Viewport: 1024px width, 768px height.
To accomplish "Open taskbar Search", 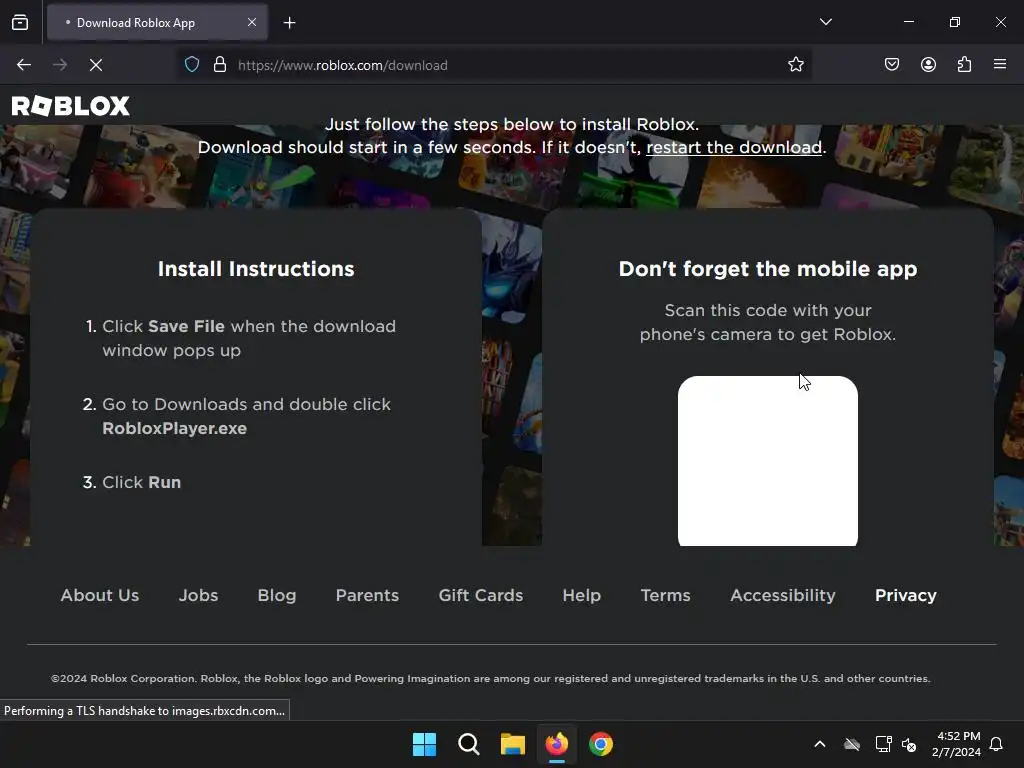I will tap(469, 744).
